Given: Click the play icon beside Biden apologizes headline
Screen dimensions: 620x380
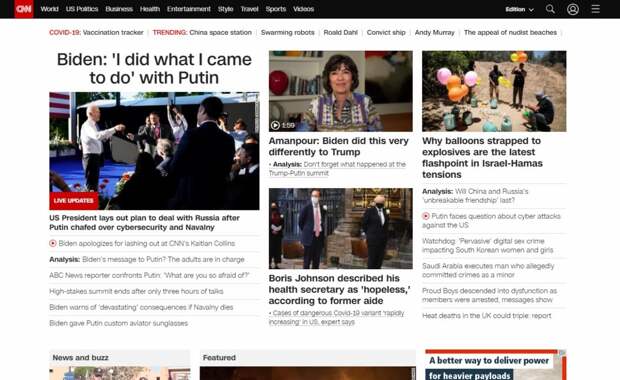Looking at the screenshot, I should (53, 243).
